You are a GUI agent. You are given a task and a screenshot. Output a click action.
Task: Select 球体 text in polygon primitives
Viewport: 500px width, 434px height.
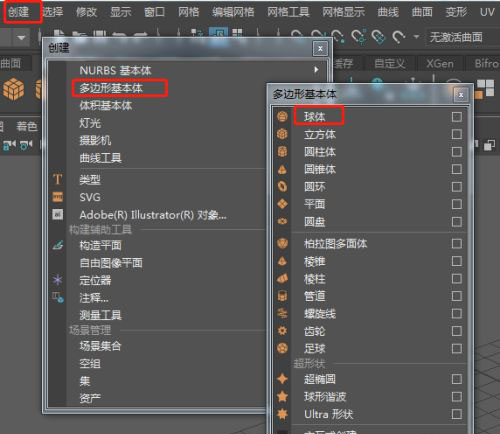point(314,117)
